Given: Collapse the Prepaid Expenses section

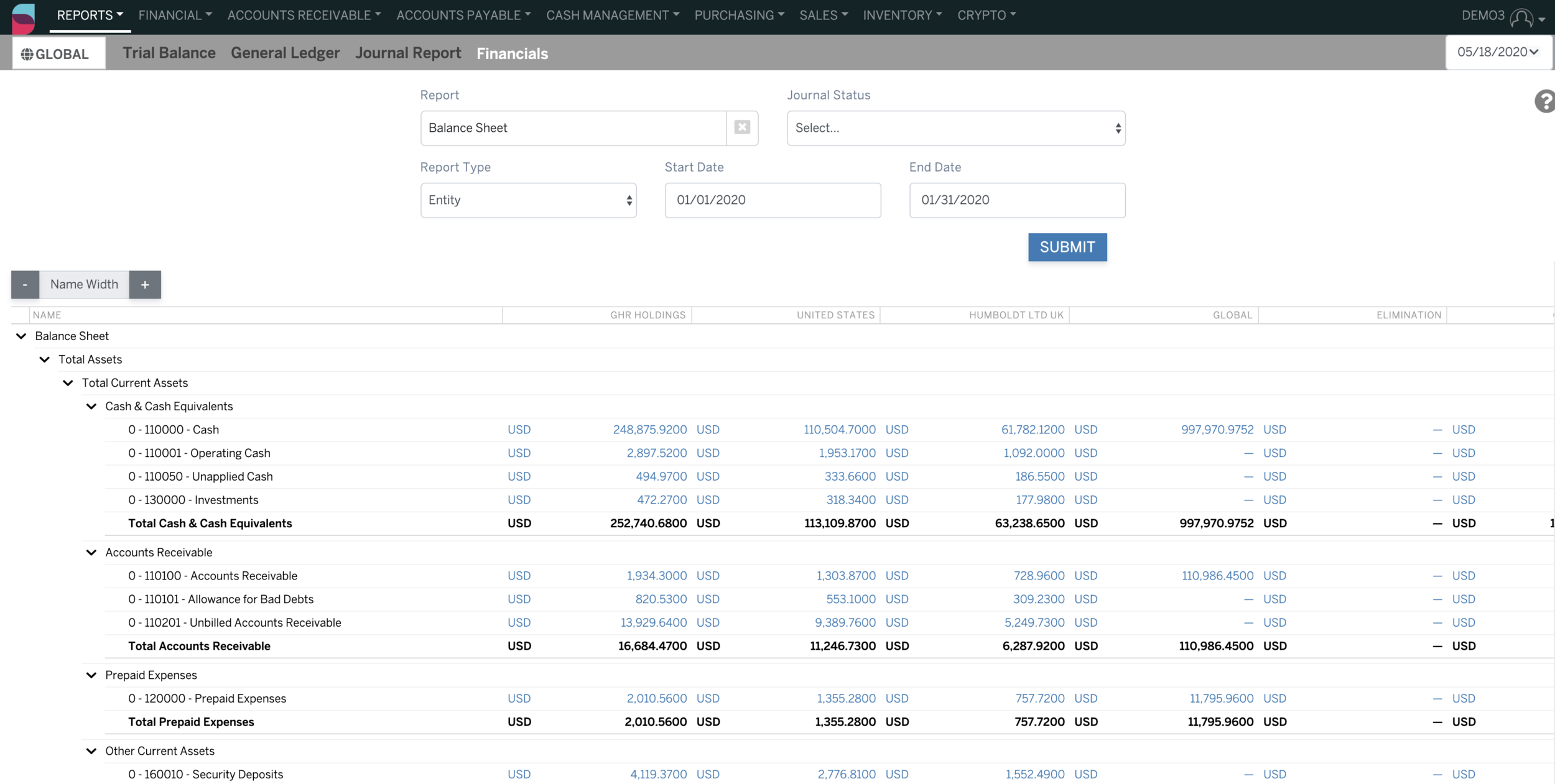Looking at the screenshot, I should [x=91, y=675].
